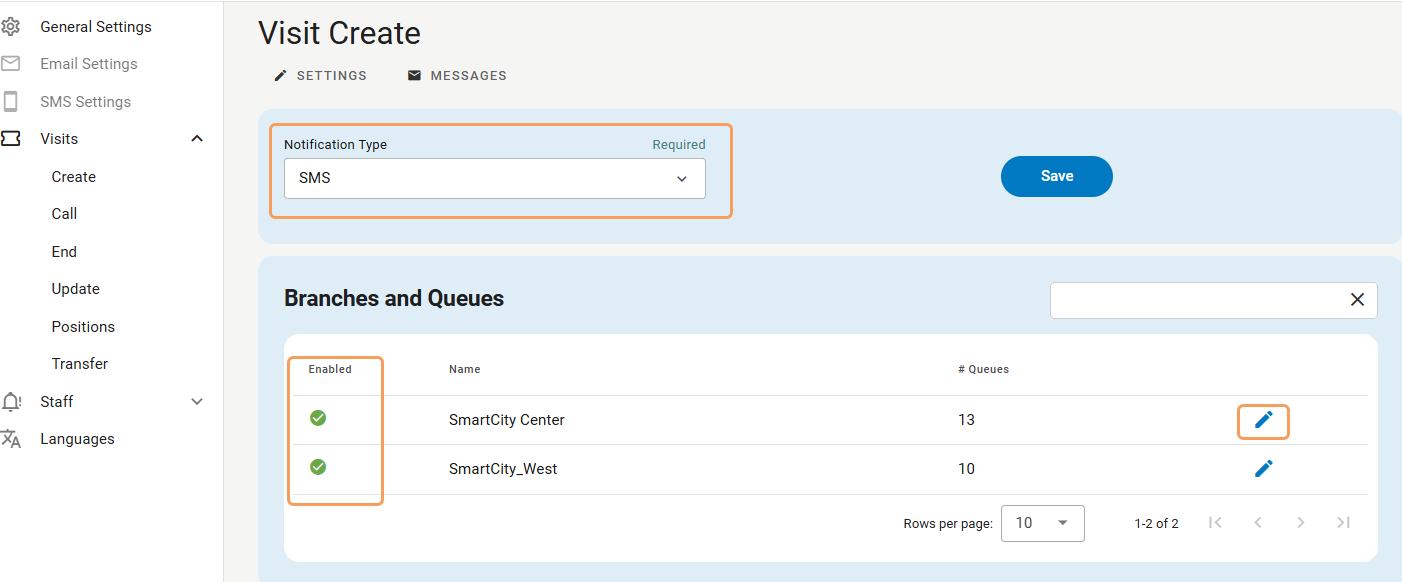Collapse the Visits menu section
1402x582 pixels.
point(197,139)
